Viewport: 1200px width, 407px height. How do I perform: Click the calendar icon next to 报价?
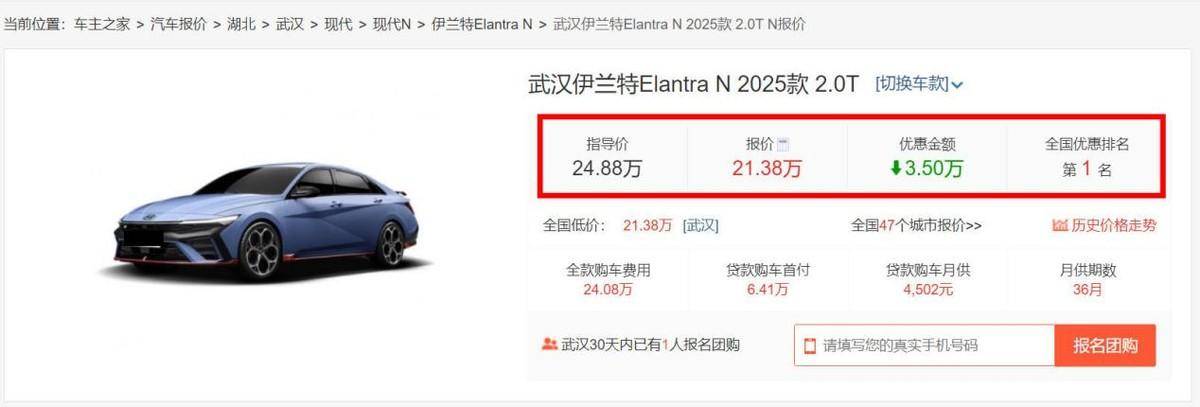tap(783, 144)
